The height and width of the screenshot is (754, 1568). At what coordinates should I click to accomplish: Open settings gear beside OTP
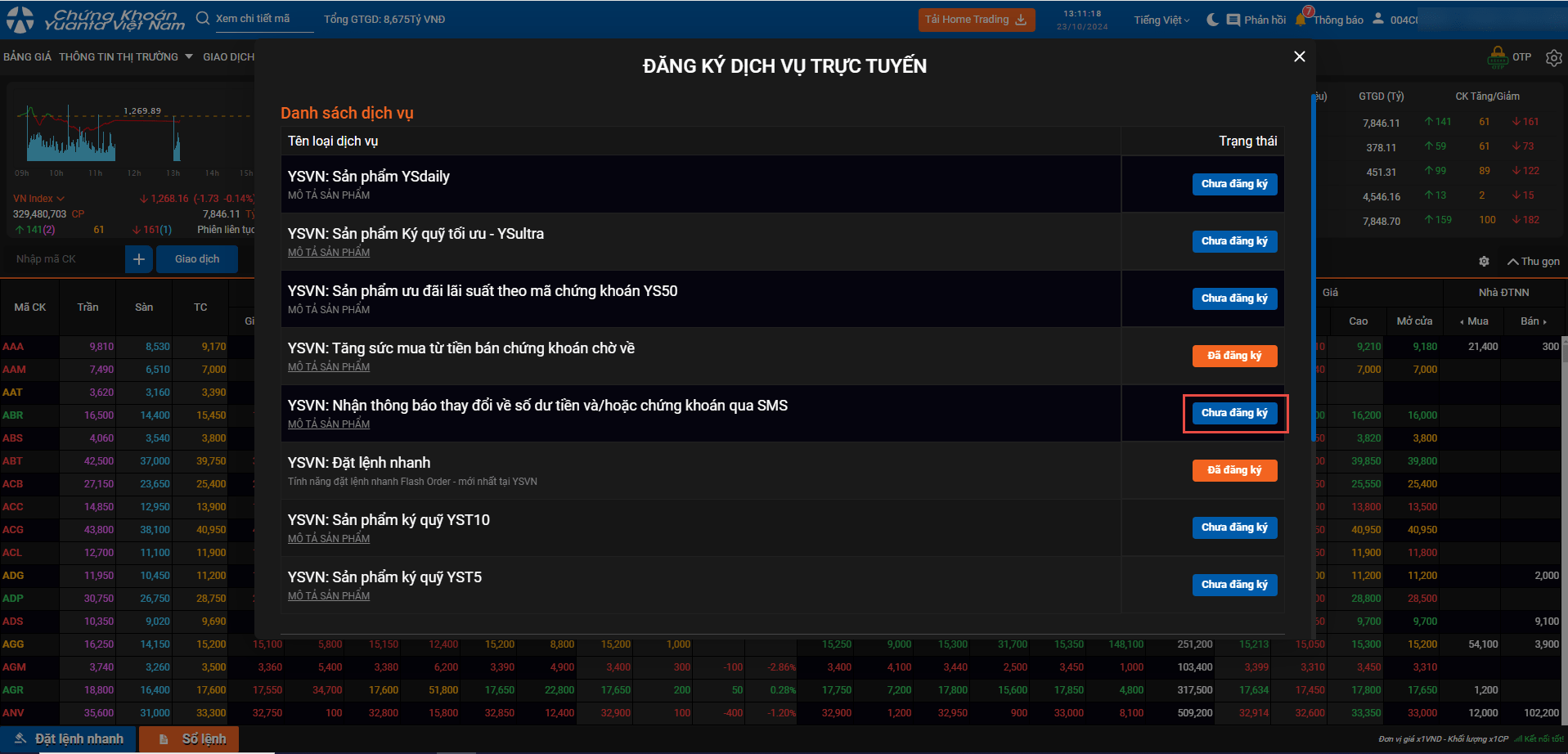pos(1553,57)
